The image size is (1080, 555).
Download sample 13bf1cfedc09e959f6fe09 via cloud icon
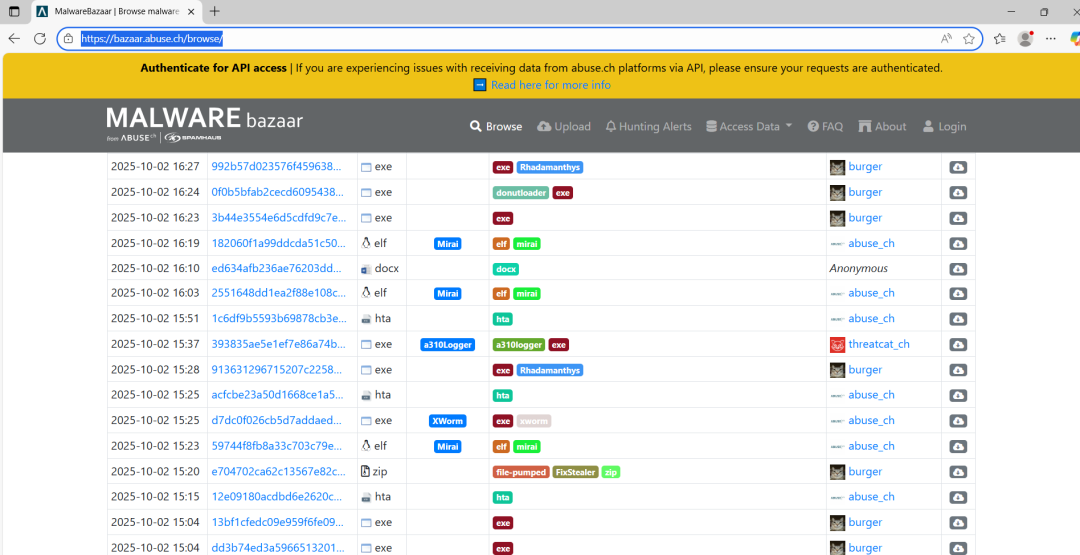pos(958,523)
